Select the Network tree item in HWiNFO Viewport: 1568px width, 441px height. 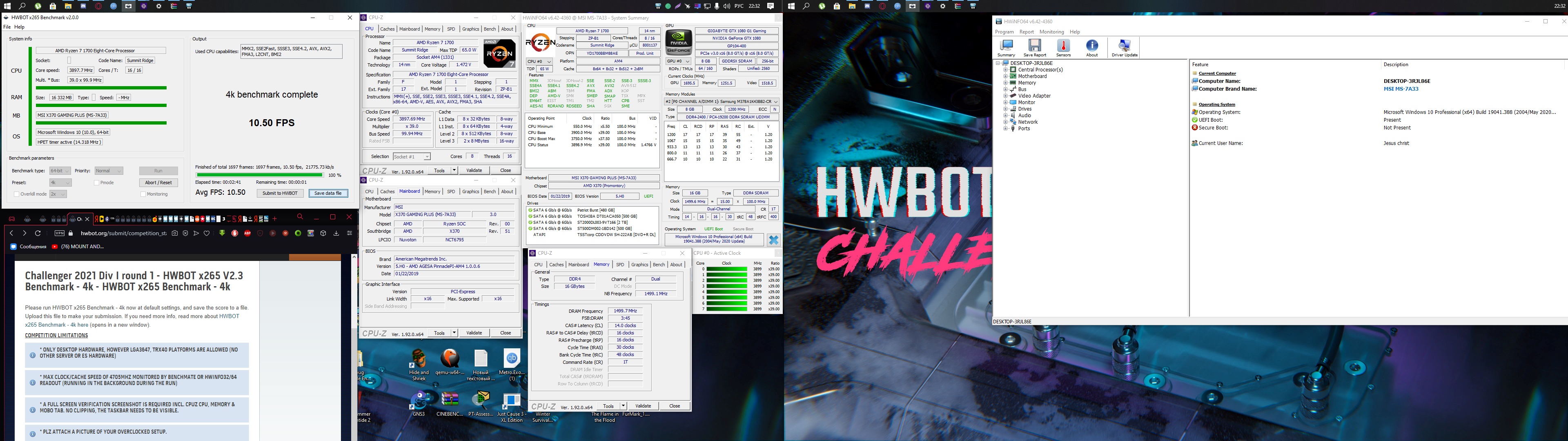coord(1027,122)
